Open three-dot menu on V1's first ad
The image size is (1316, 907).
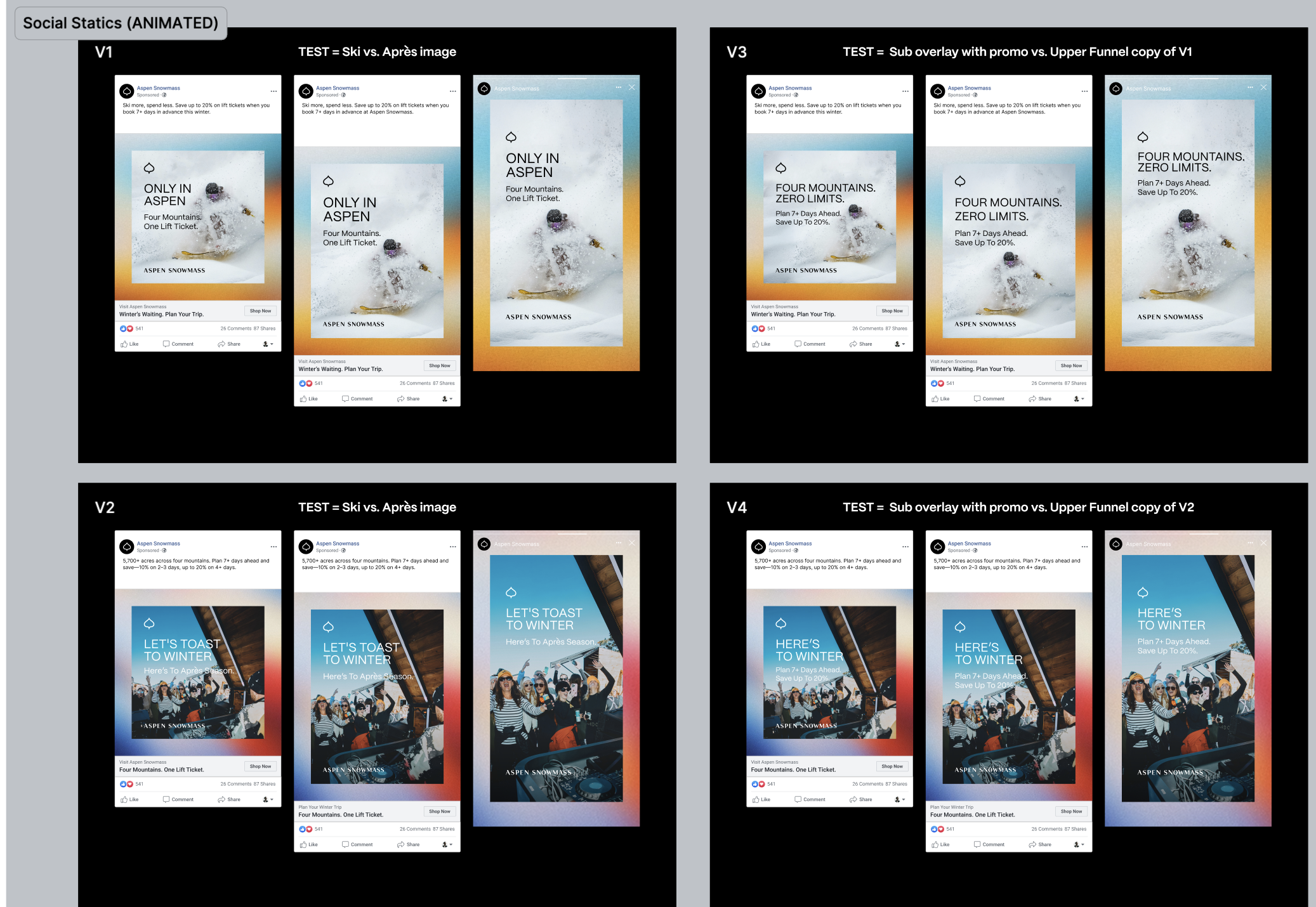pyautogui.click(x=273, y=91)
